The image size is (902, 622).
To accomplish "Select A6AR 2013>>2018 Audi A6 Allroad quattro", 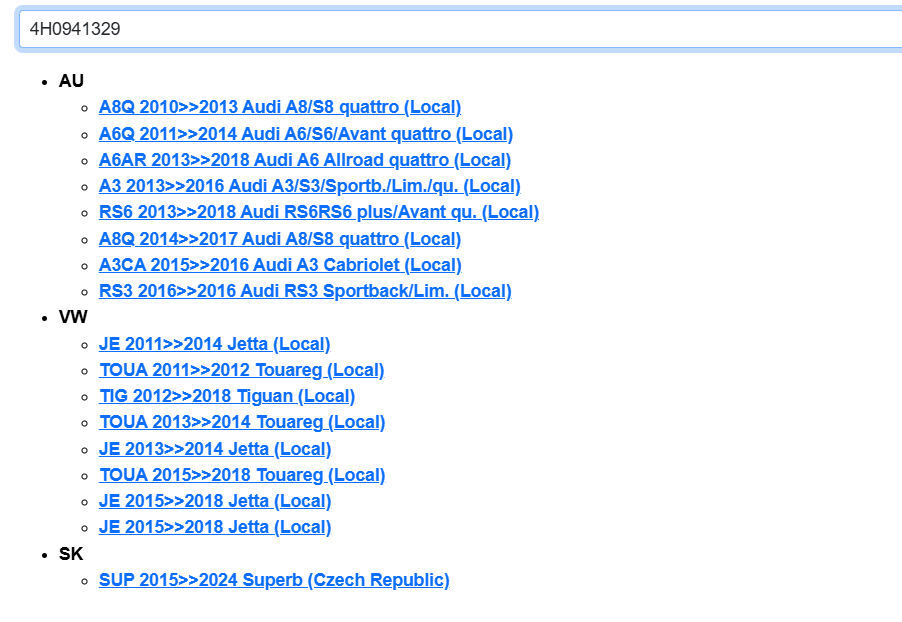I will [x=305, y=160].
